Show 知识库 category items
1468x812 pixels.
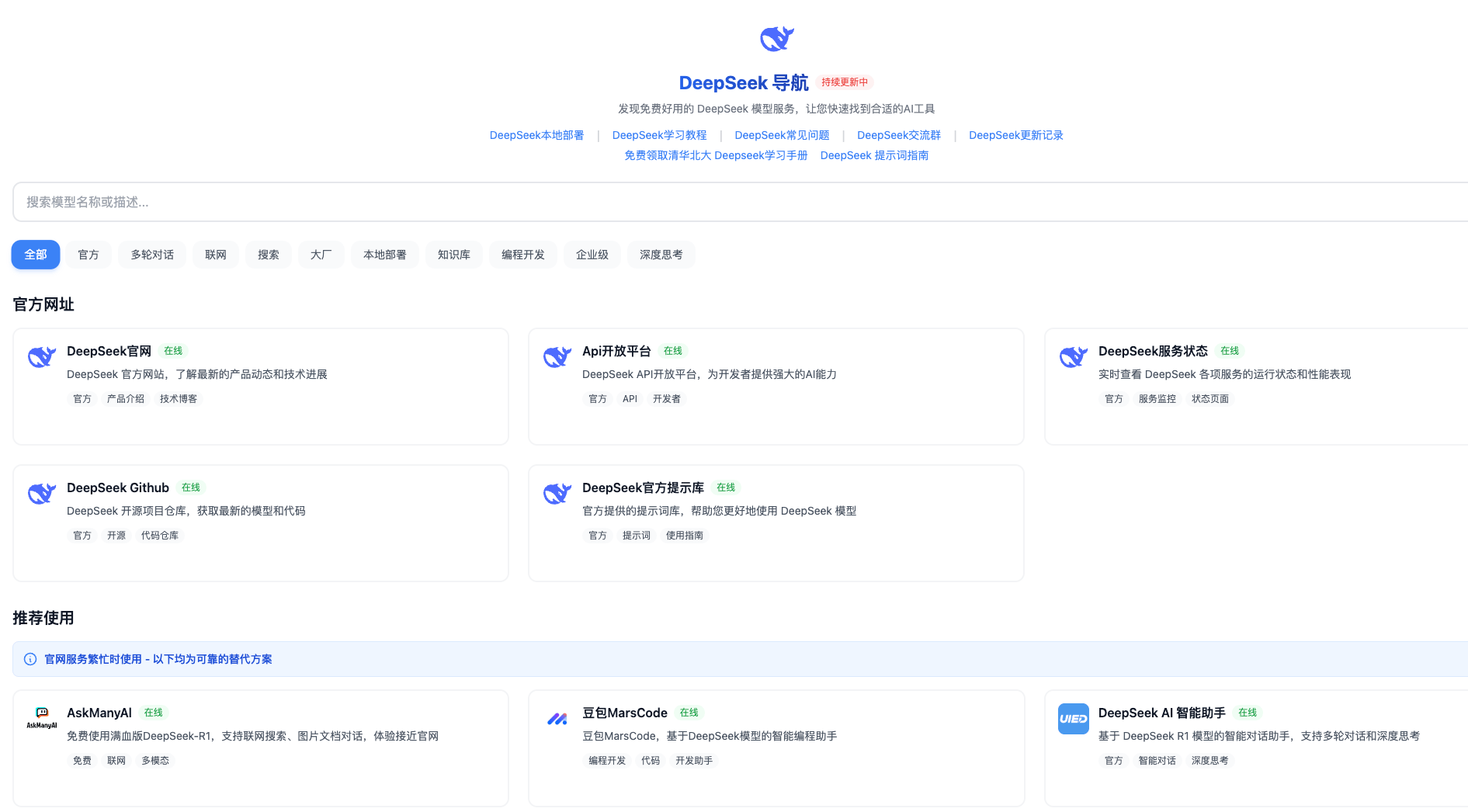(x=454, y=255)
